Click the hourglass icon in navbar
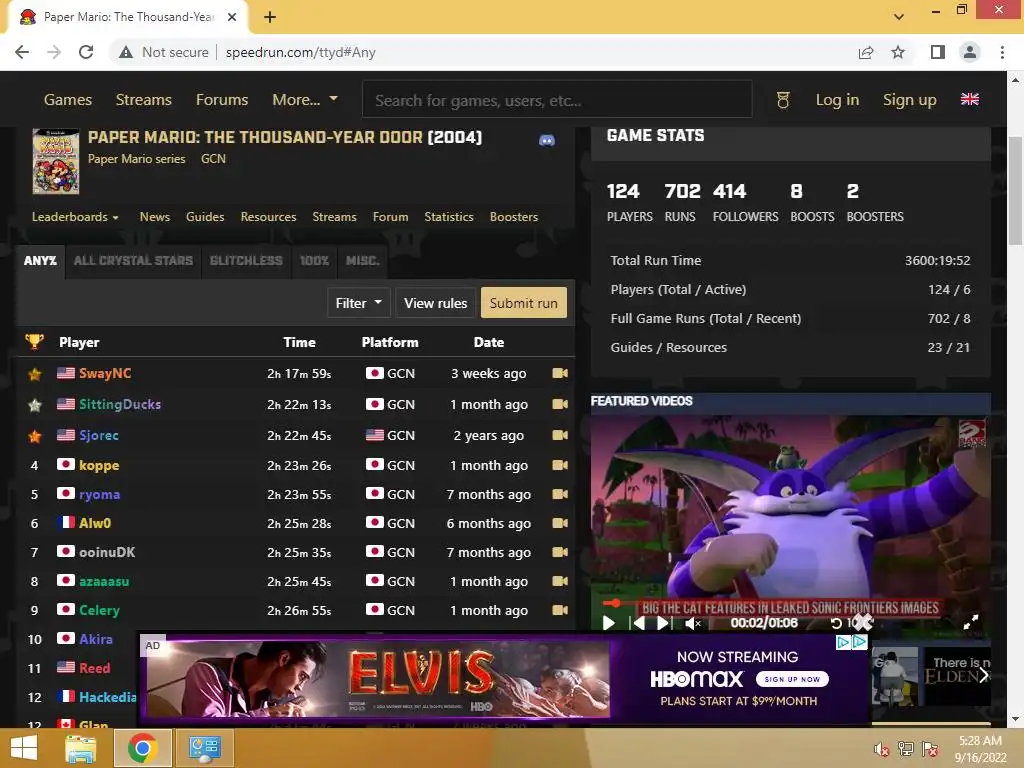1024x768 pixels. [x=783, y=100]
